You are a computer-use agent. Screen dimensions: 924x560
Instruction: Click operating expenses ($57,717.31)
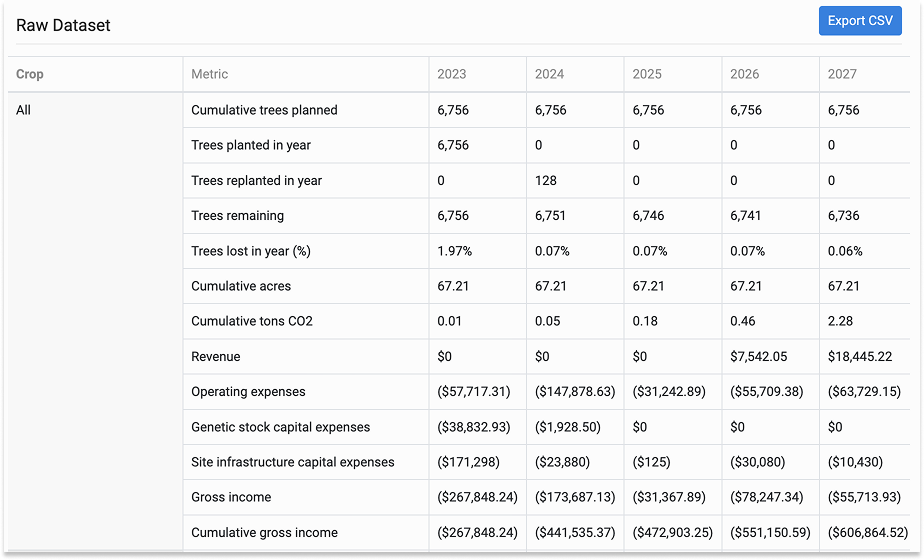pos(473,392)
